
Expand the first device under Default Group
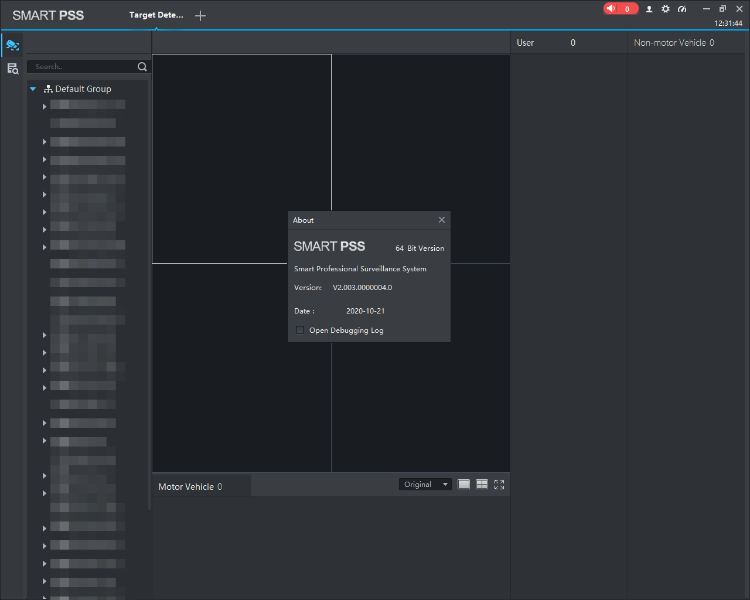[44, 106]
